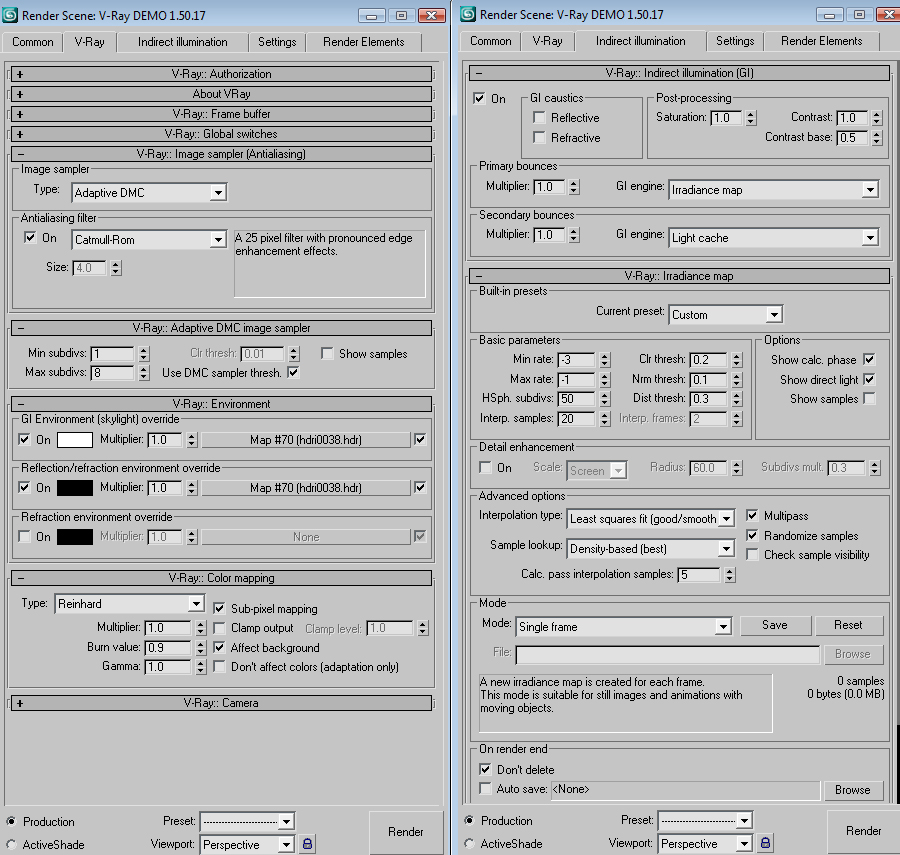Click the Render button in left window
Viewport: 900px width, 855px height.
(406, 831)
